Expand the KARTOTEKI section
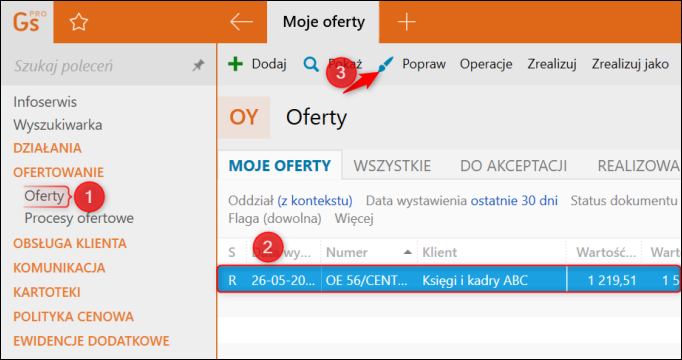The image size is (682, 360). click(x=47, y=292)
